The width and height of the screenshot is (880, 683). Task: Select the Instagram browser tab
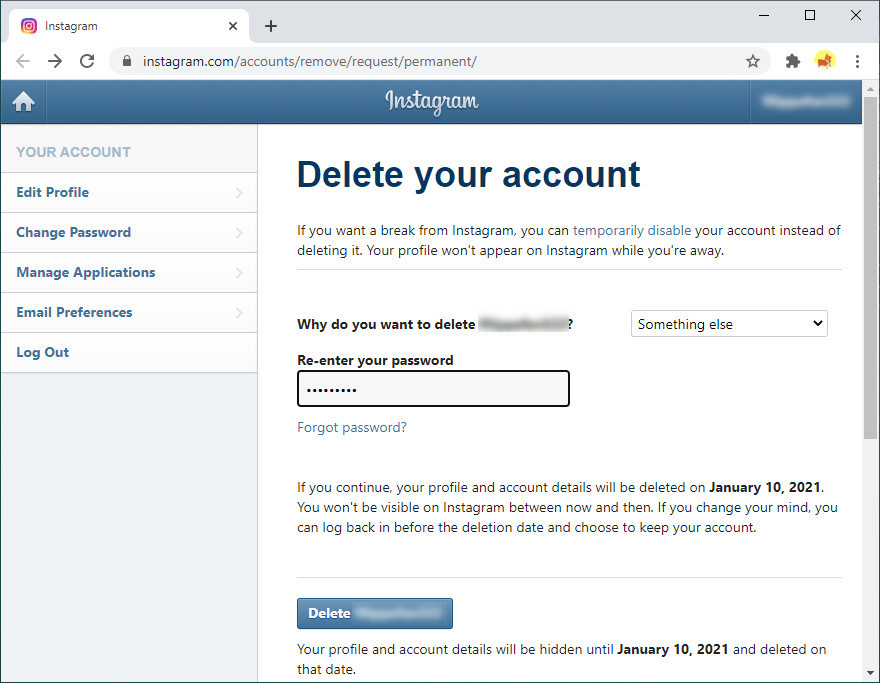pyautogui.click(x=129, y=26)
